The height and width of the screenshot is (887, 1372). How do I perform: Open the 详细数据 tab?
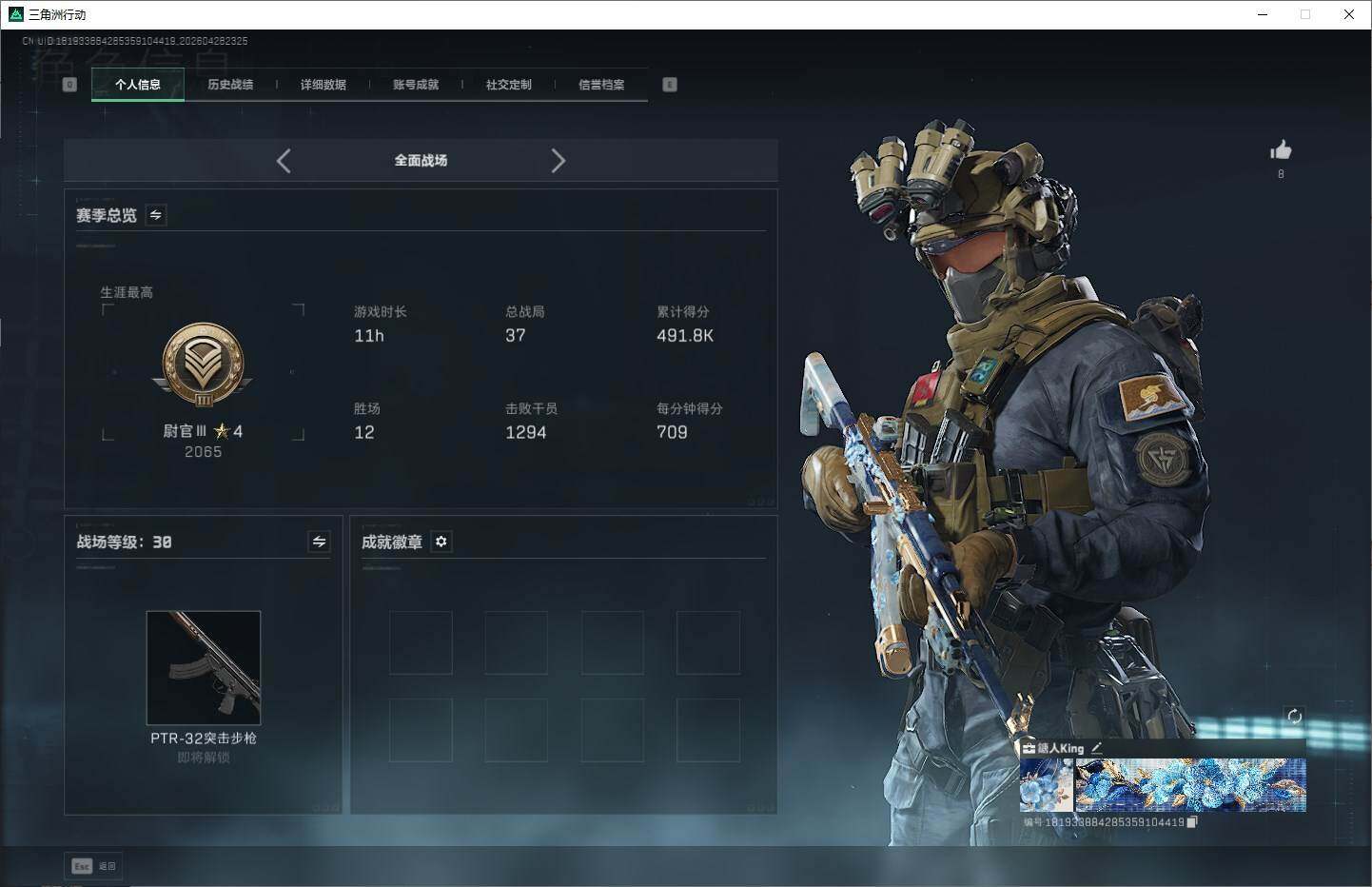[x=323, y=85]
